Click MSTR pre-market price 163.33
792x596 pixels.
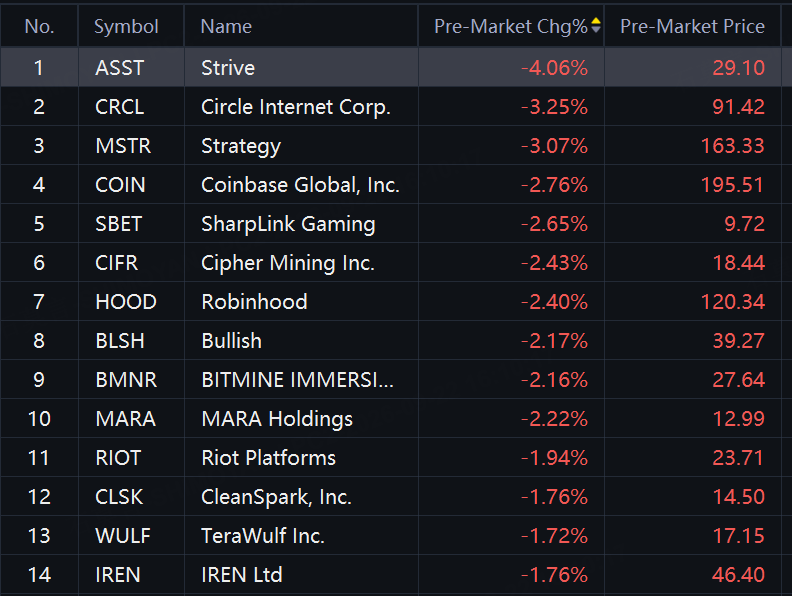point(732,146)
